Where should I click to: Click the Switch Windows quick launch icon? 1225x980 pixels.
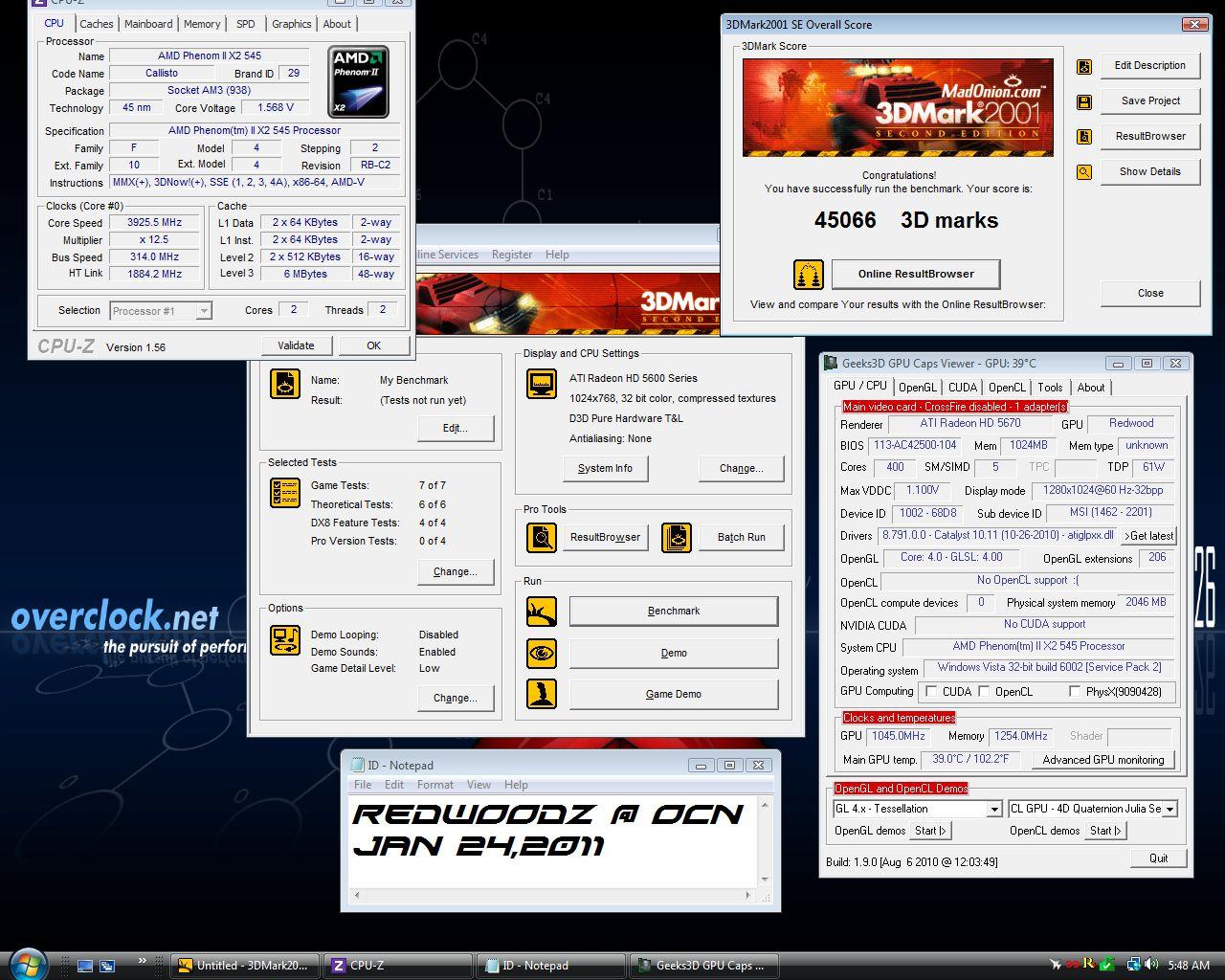click(107, 966)
